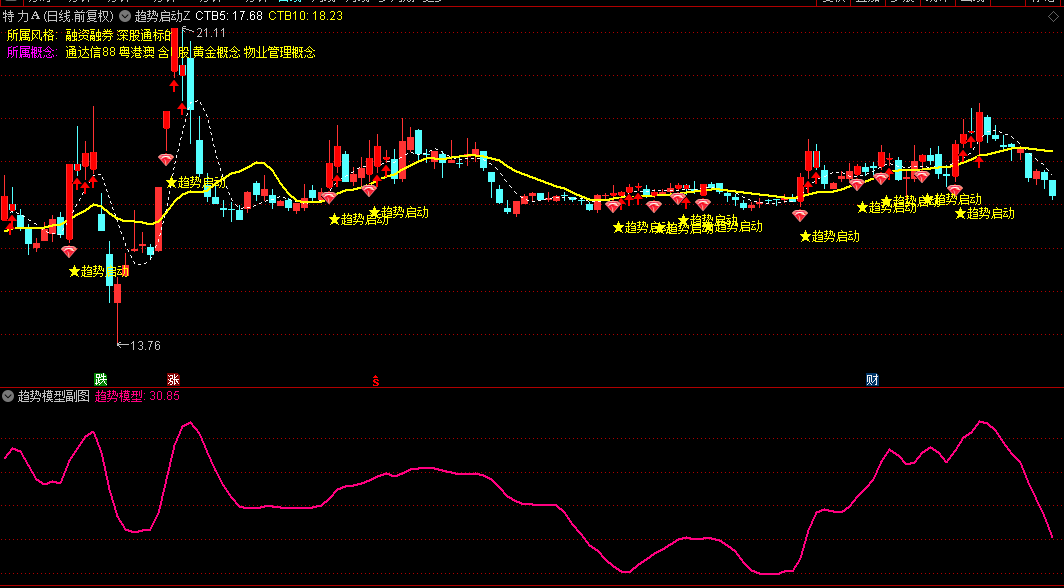The height and width of the screenshot is (588, 1064).
Task: Click the 所属风格 label
Action: (32, 35)
